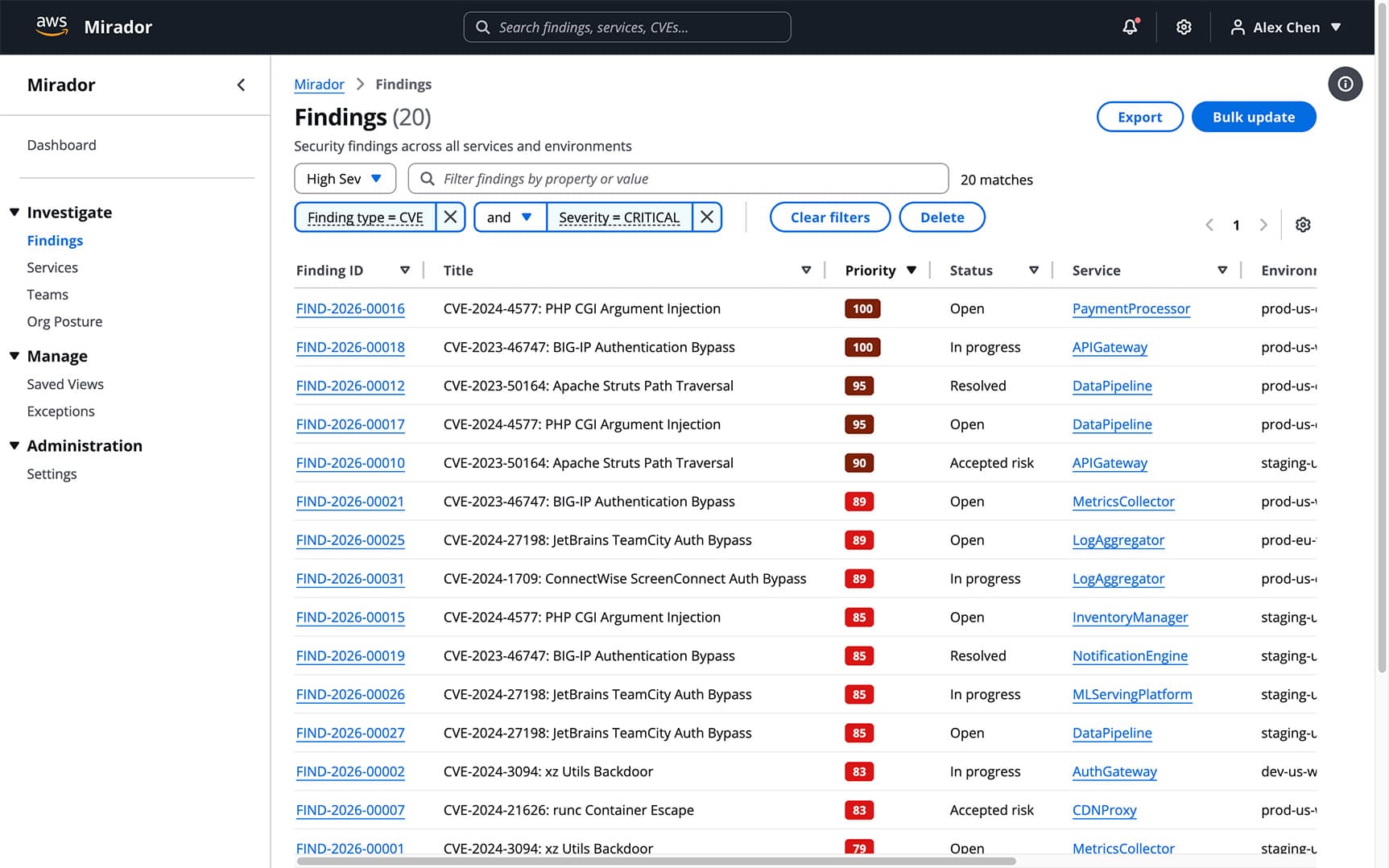The width and height of the screenshot is (1389, 868).
Task: Open the High Sev saved view dropdown
Action: pos(345,179)
